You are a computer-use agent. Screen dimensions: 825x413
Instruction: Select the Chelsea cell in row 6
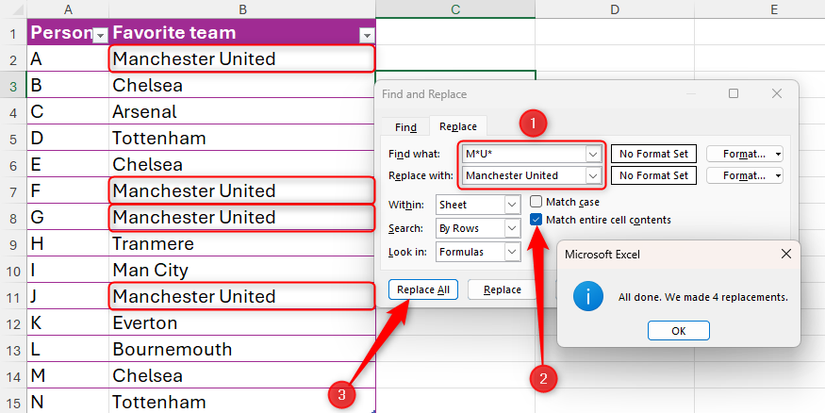pos(242,165)
